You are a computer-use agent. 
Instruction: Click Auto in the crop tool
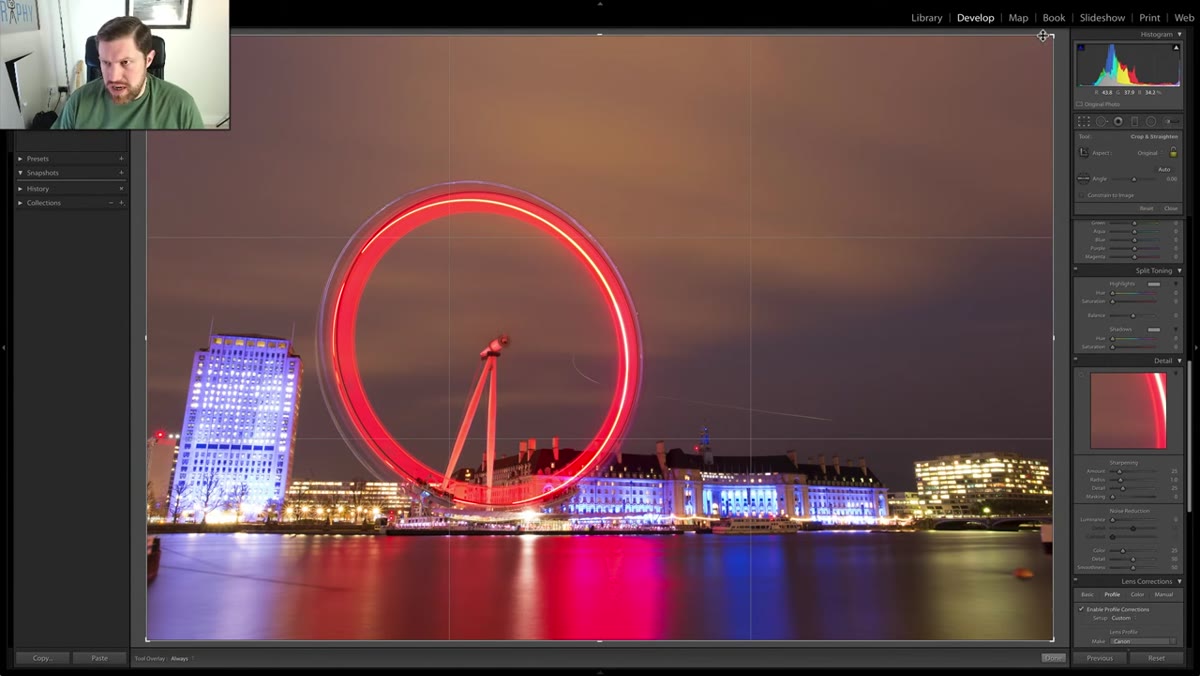(x=1164, y=170)
